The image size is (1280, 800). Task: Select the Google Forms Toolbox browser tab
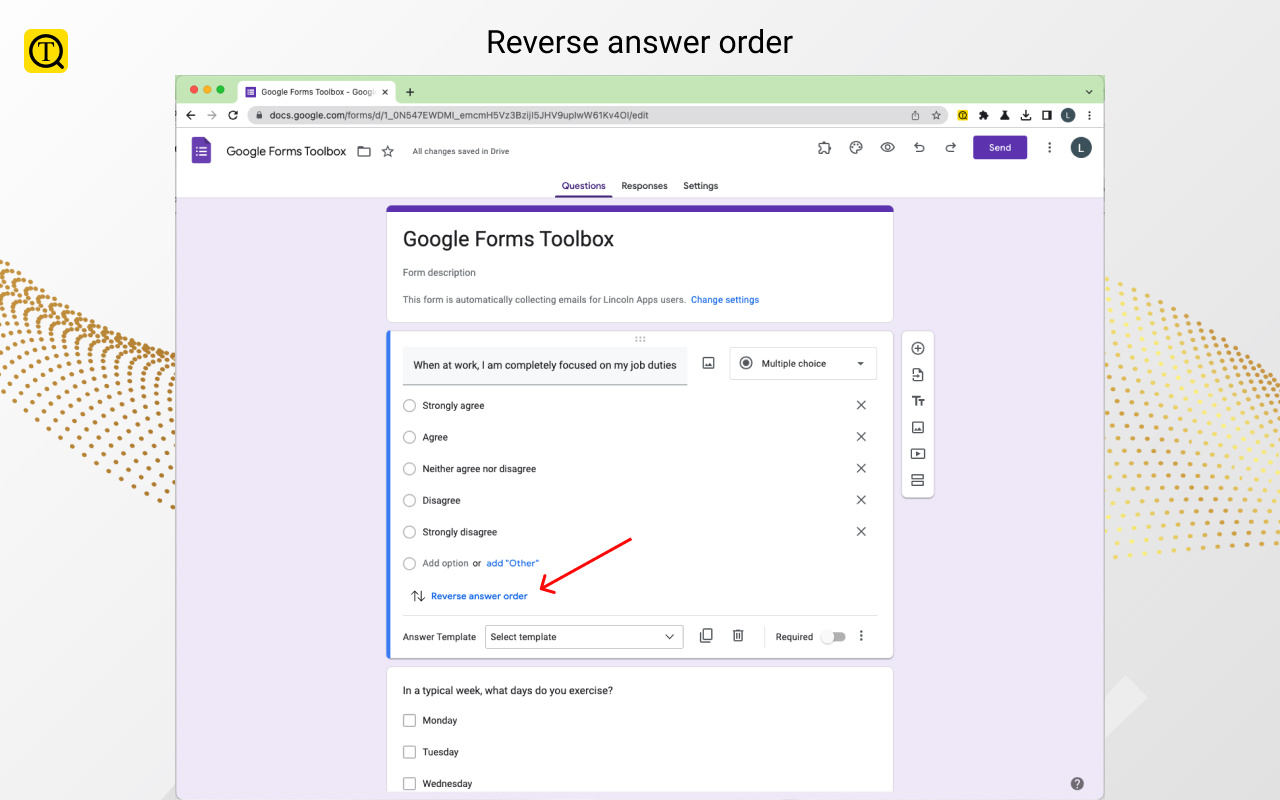coord(317,92)
